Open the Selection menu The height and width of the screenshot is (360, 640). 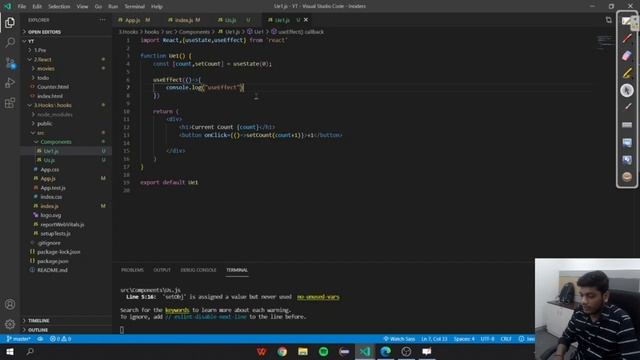coord(59,6)
